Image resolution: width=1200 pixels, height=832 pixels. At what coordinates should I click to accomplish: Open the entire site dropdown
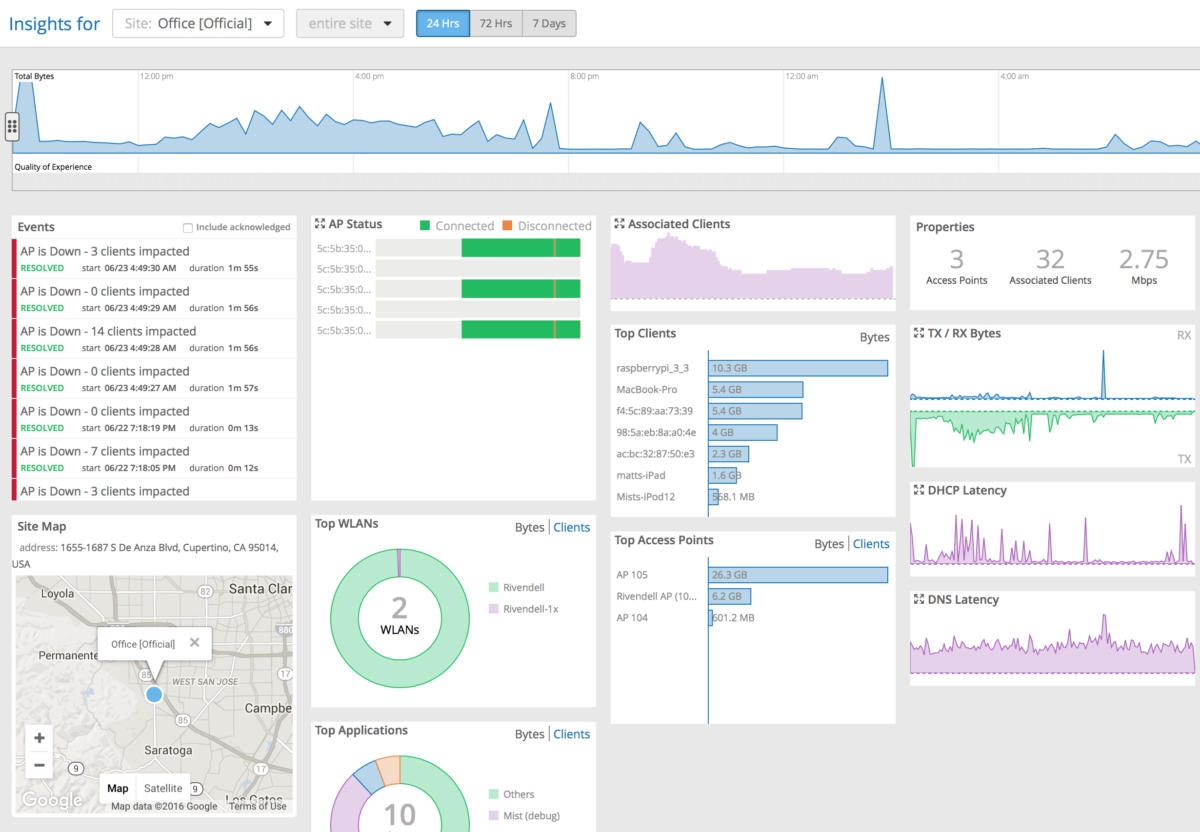pyautogui.click(x=350, y=23)
